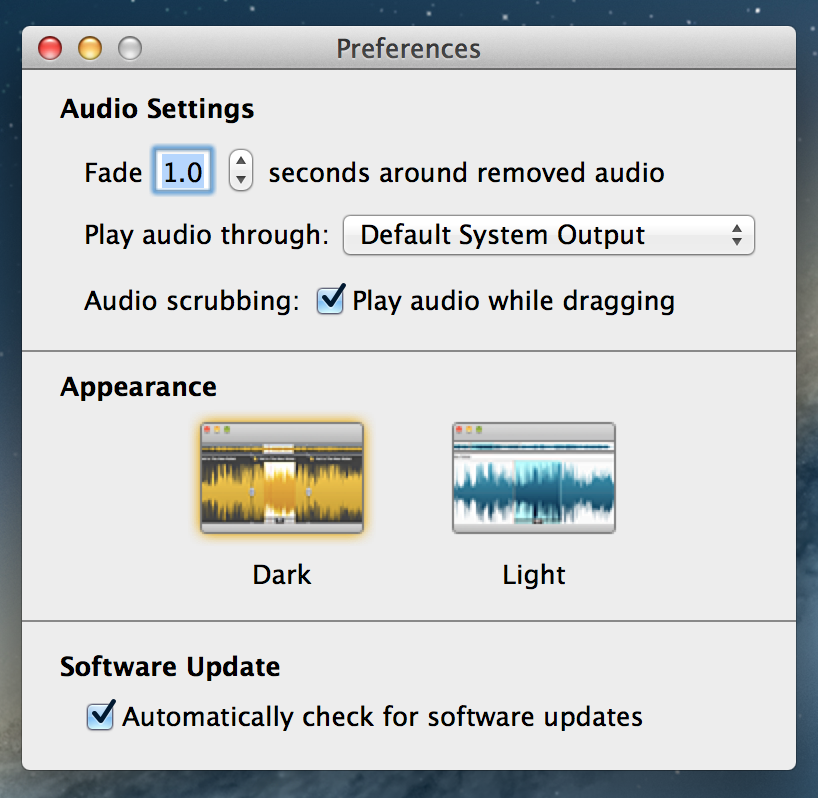This screenshot has height=798, width=818.
Task: Click the 'seconds around removed audio' text
Action: pos(466,173)
